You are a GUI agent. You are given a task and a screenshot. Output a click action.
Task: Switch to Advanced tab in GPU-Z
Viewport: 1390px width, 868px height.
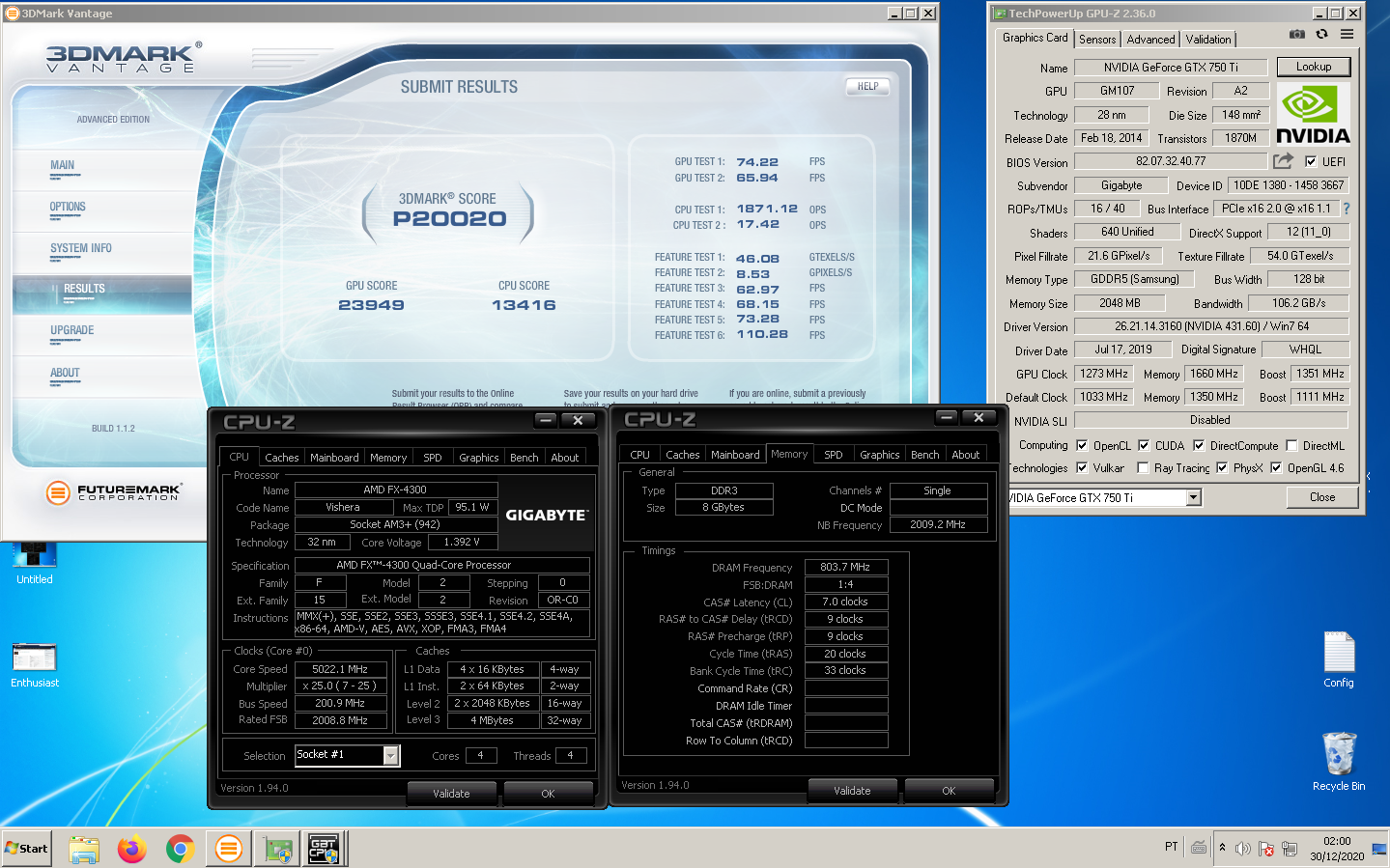click(1150, 40)
